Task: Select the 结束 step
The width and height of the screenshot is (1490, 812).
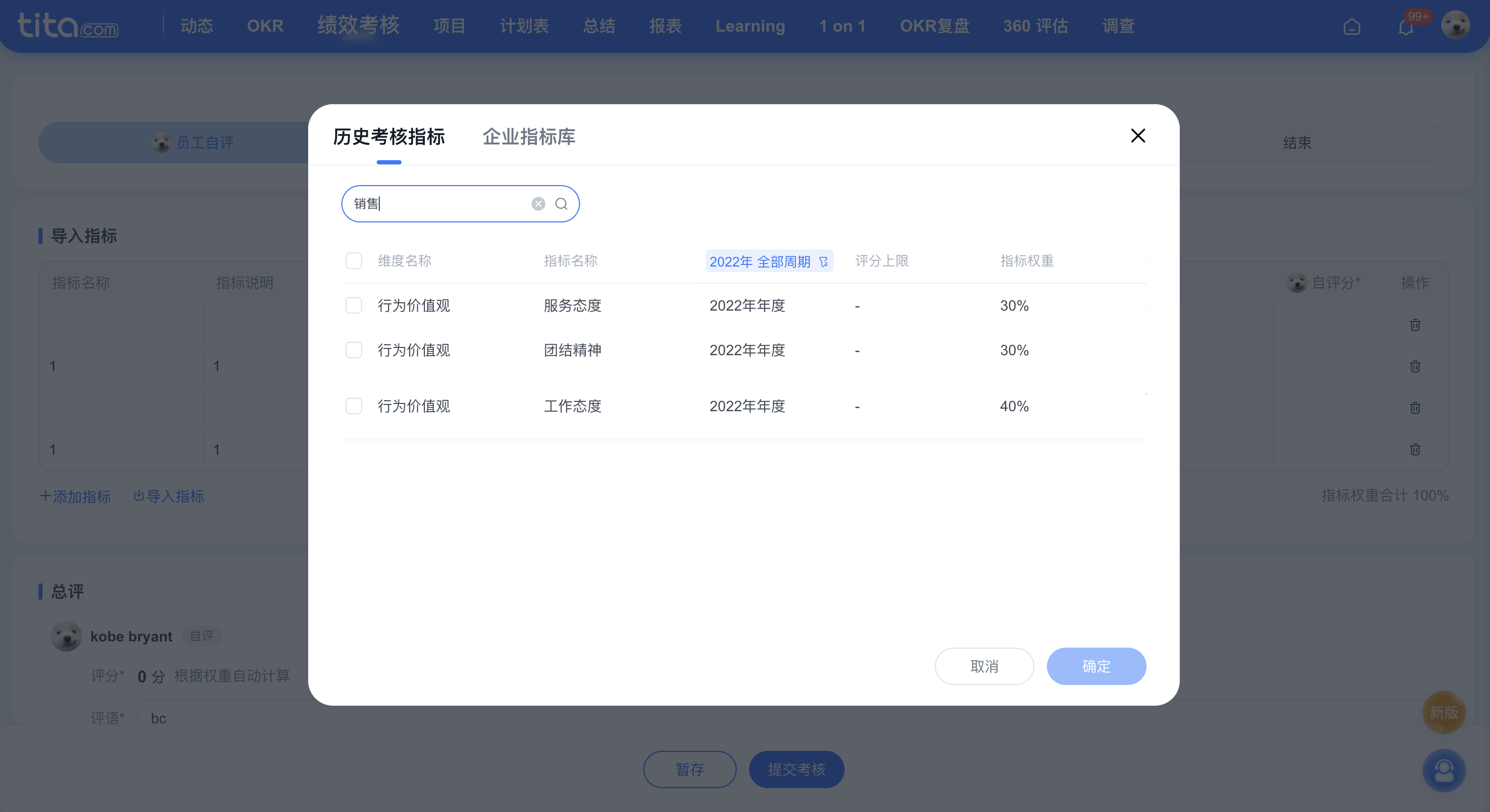Action: point(1297,143)
